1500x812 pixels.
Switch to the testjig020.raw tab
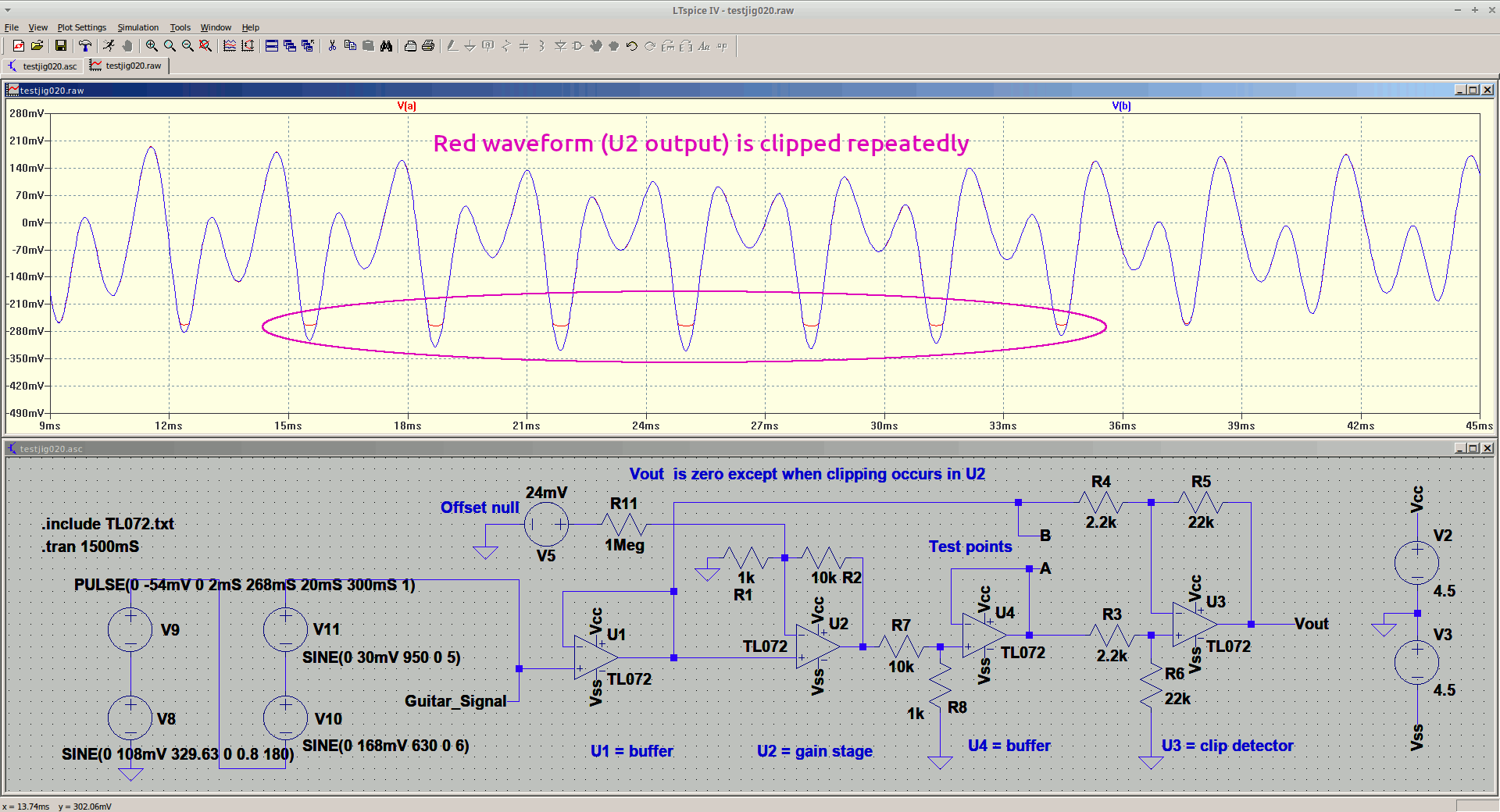pyautogui.click(x=126, y=66)
